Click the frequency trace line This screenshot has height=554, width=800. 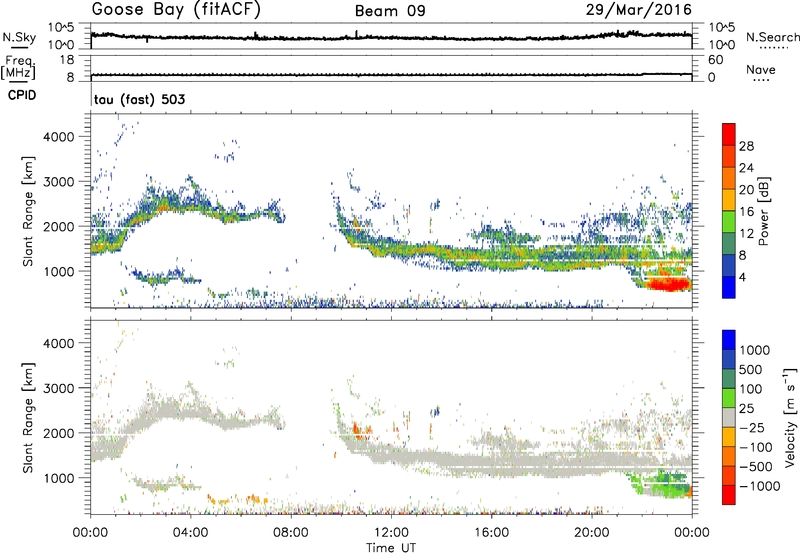(391, 75)
